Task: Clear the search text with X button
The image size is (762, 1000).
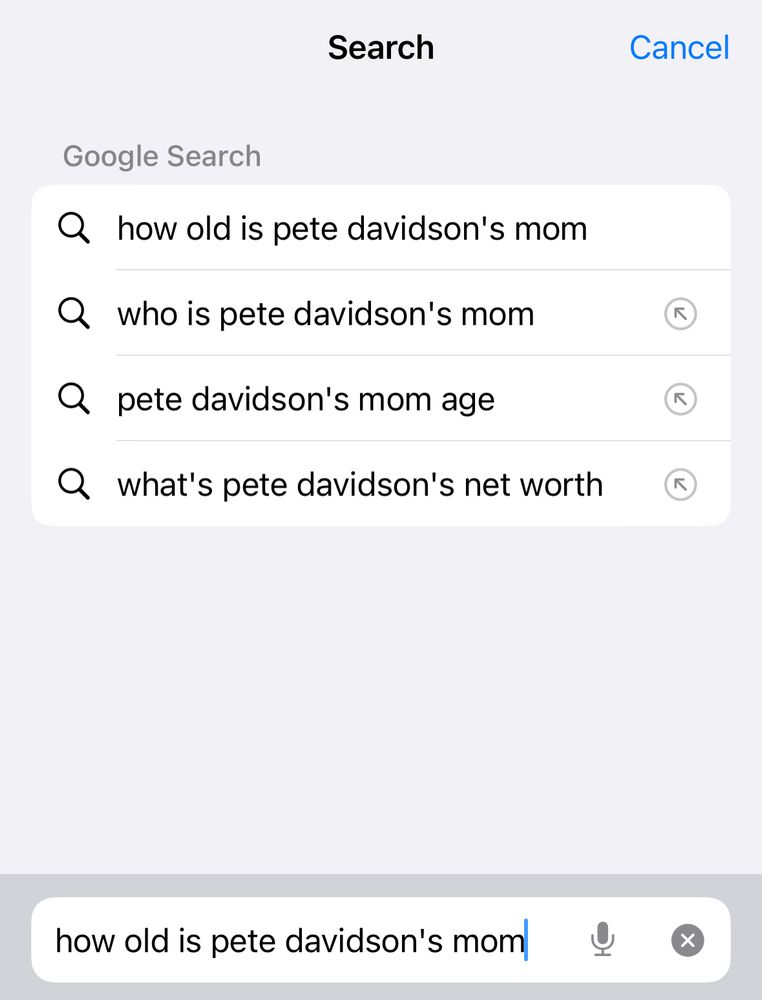Action: click(x=687, y=940)
